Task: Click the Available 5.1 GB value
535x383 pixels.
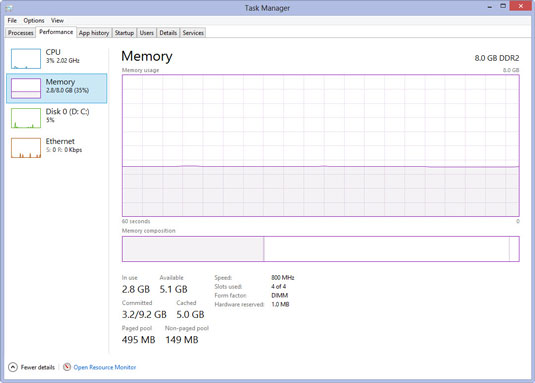Action: [x=173, y=289]
